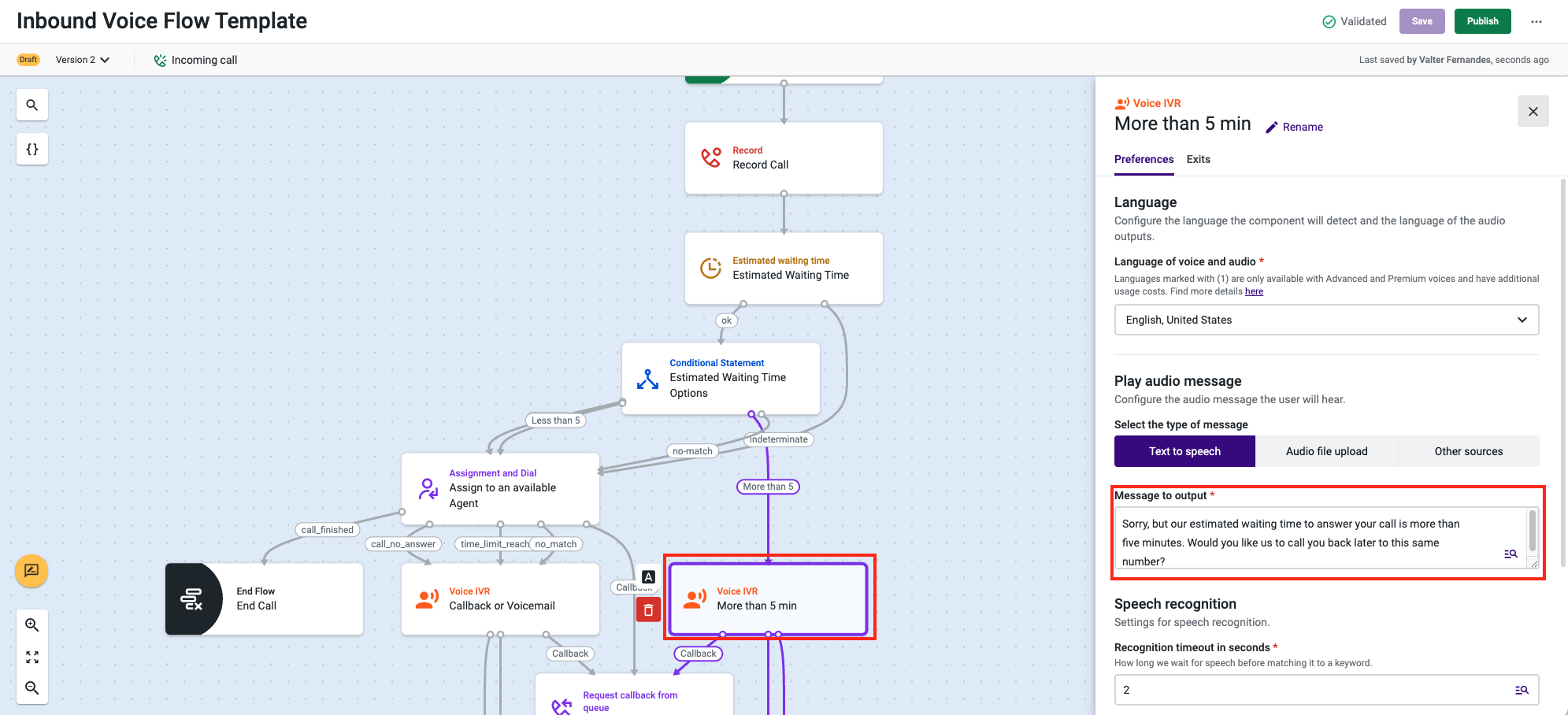
Task: Select the no_match exit label under Agent
Action: [556, 544]
